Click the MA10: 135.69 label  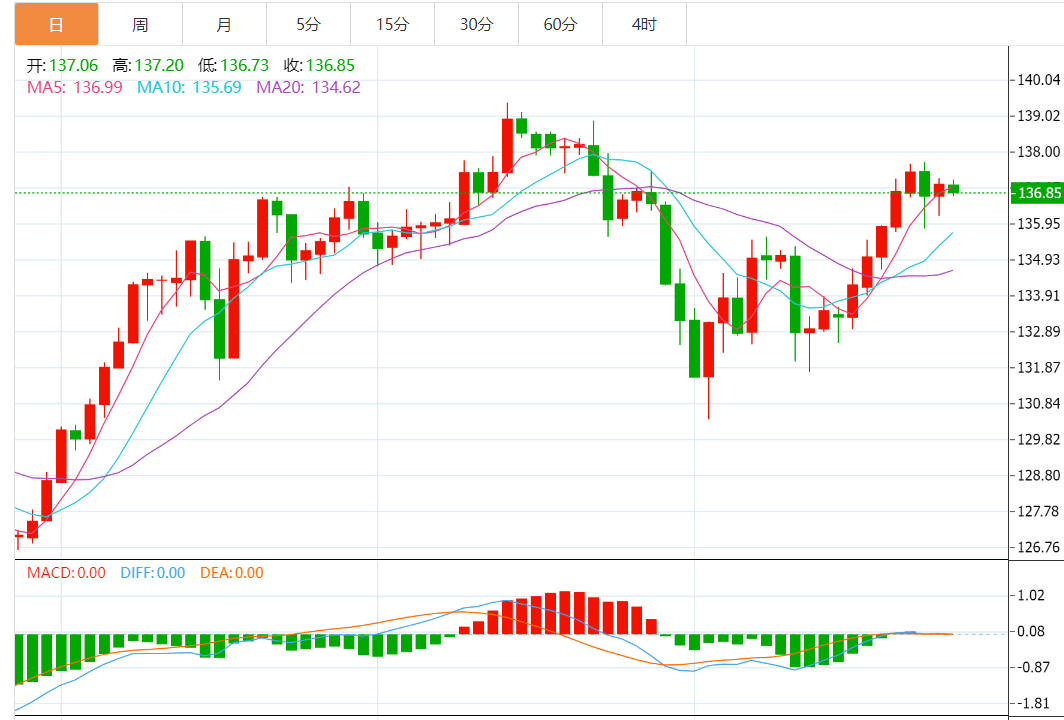click(189, 88)
